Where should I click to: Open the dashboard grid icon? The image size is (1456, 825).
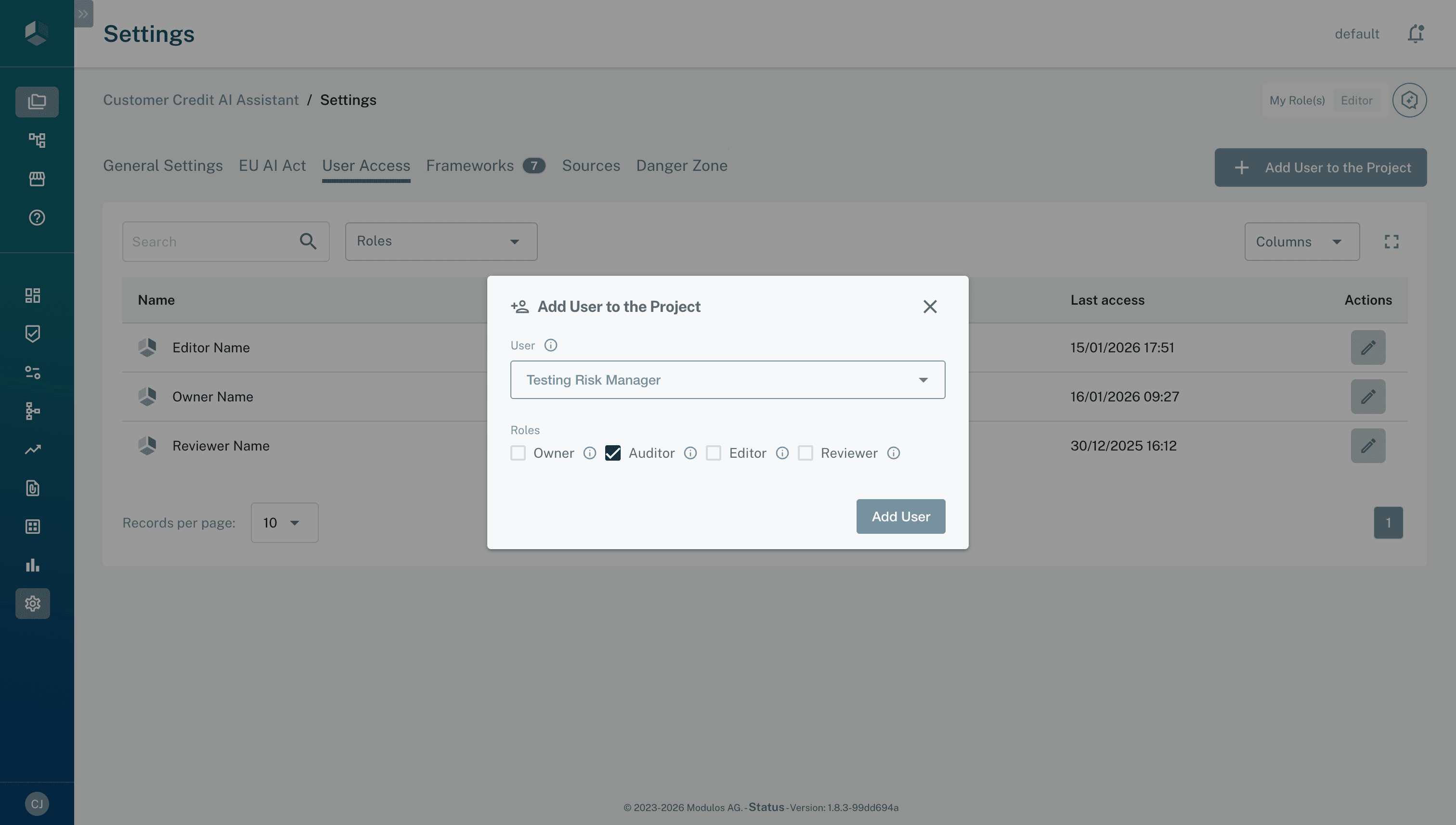click(32, 295)
